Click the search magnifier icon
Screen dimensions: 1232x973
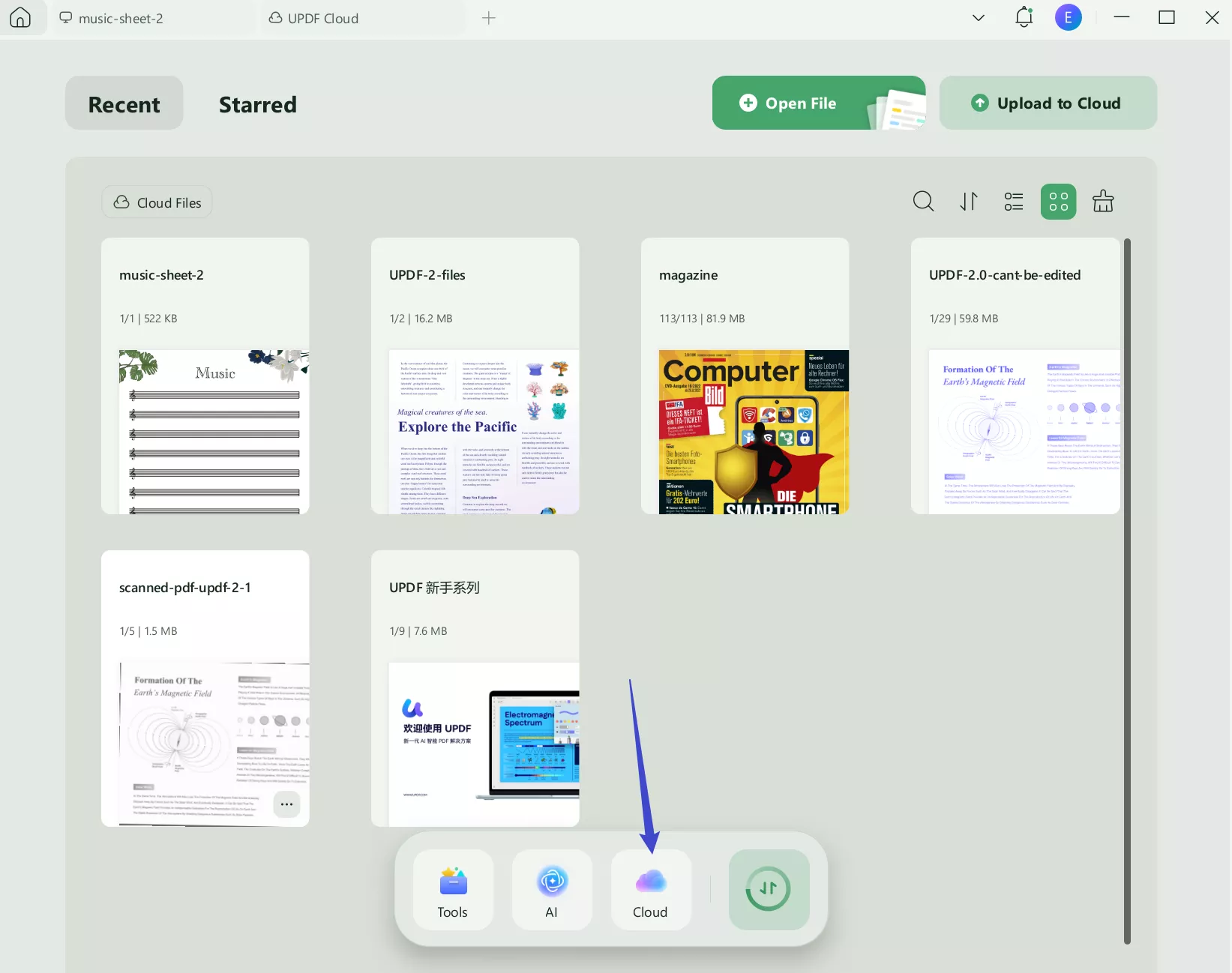coord(923,202)
